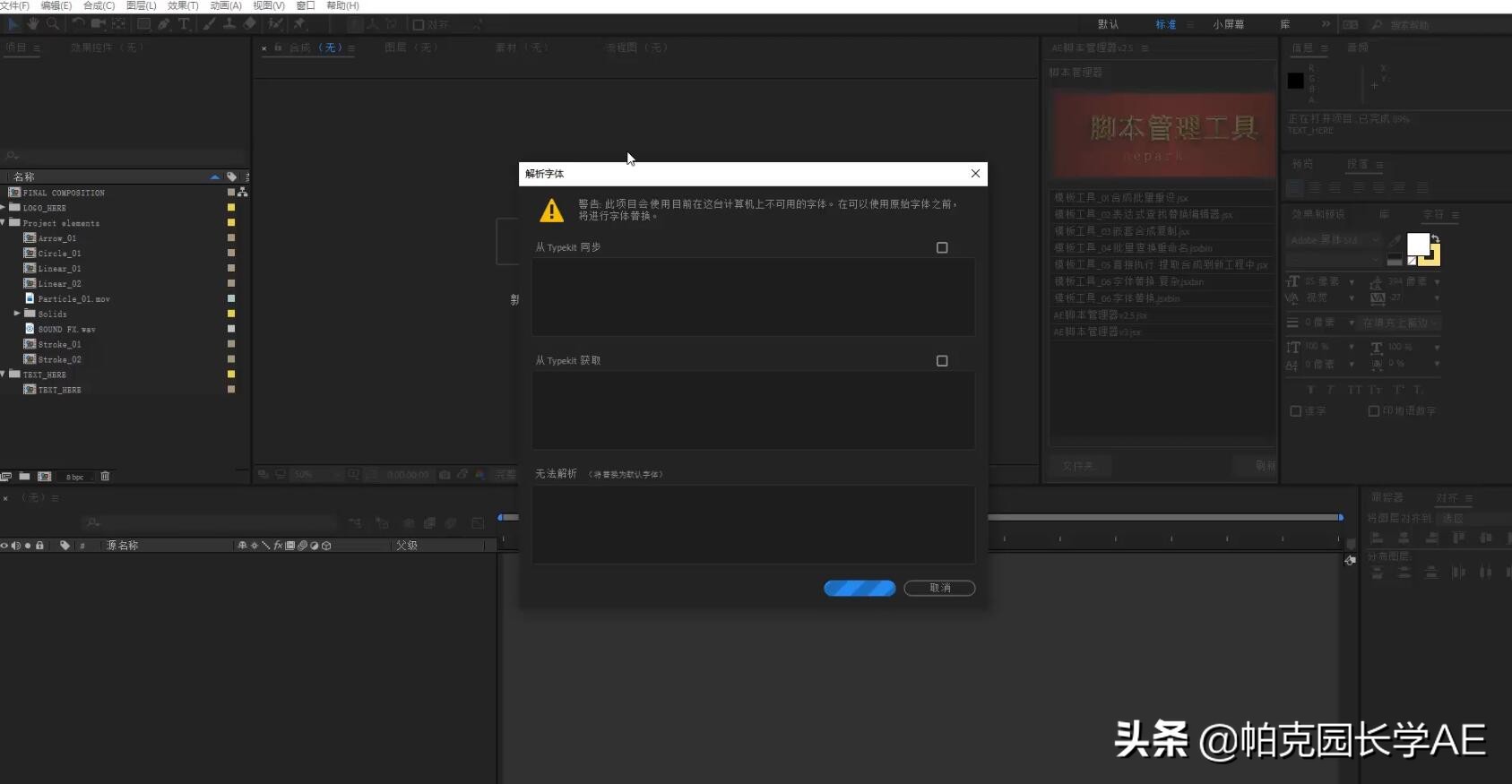Screen dimensions: 1512x784
Task: Open the stroke over fill option dropdown
Action: (1399, 323)
